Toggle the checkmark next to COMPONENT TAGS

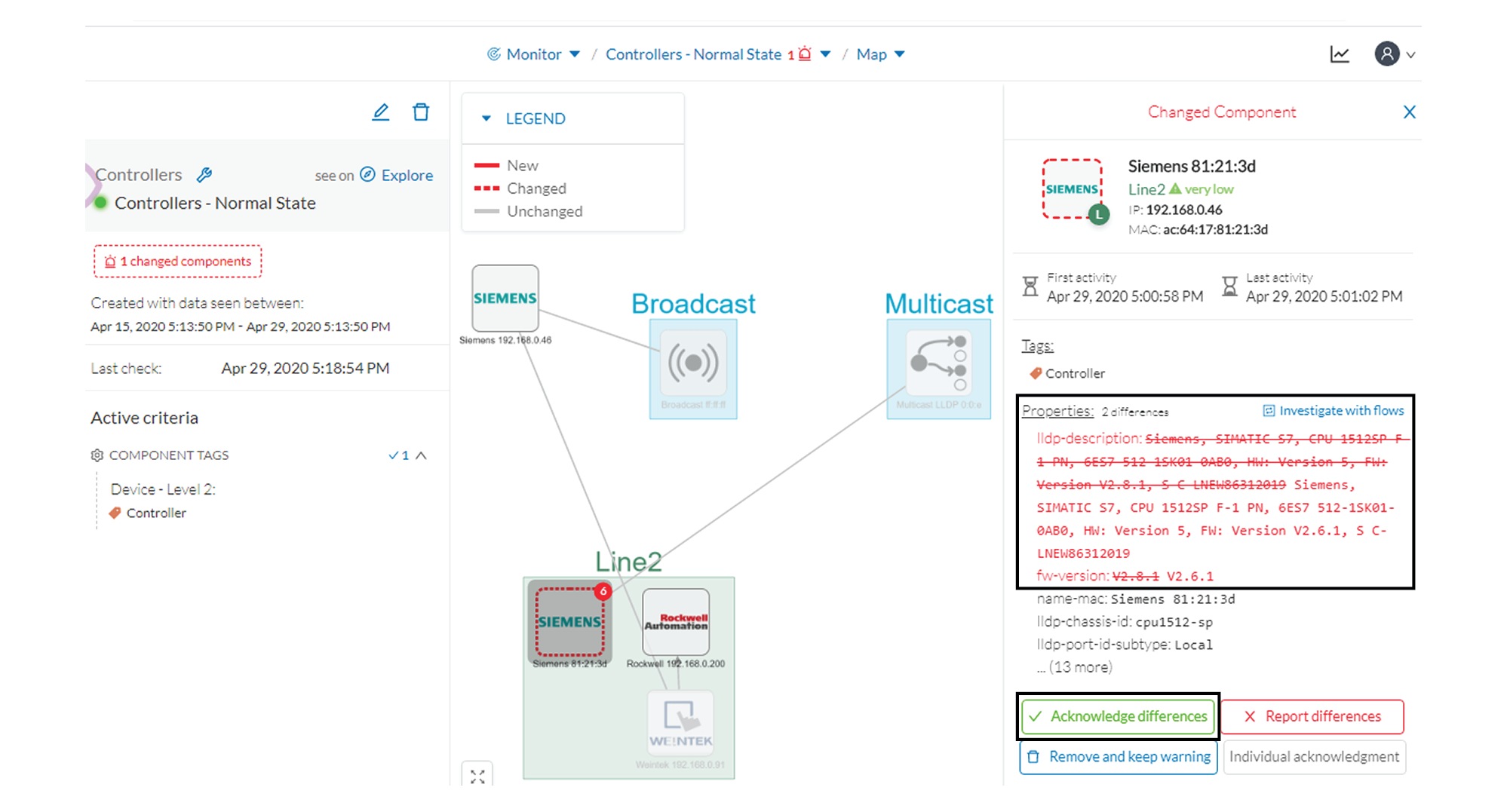pyautogui.click(x=393, y=455)
